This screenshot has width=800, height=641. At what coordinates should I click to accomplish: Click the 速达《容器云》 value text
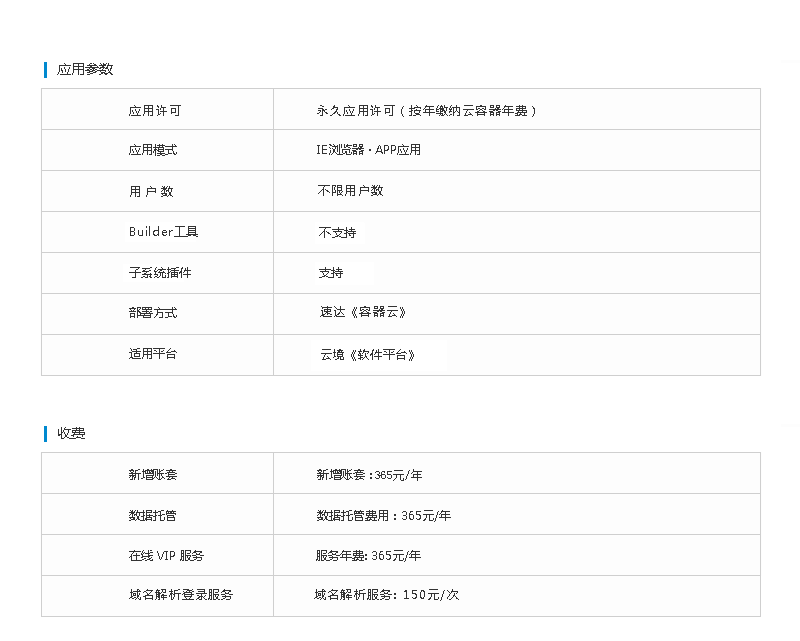click(x=363, y=313)
